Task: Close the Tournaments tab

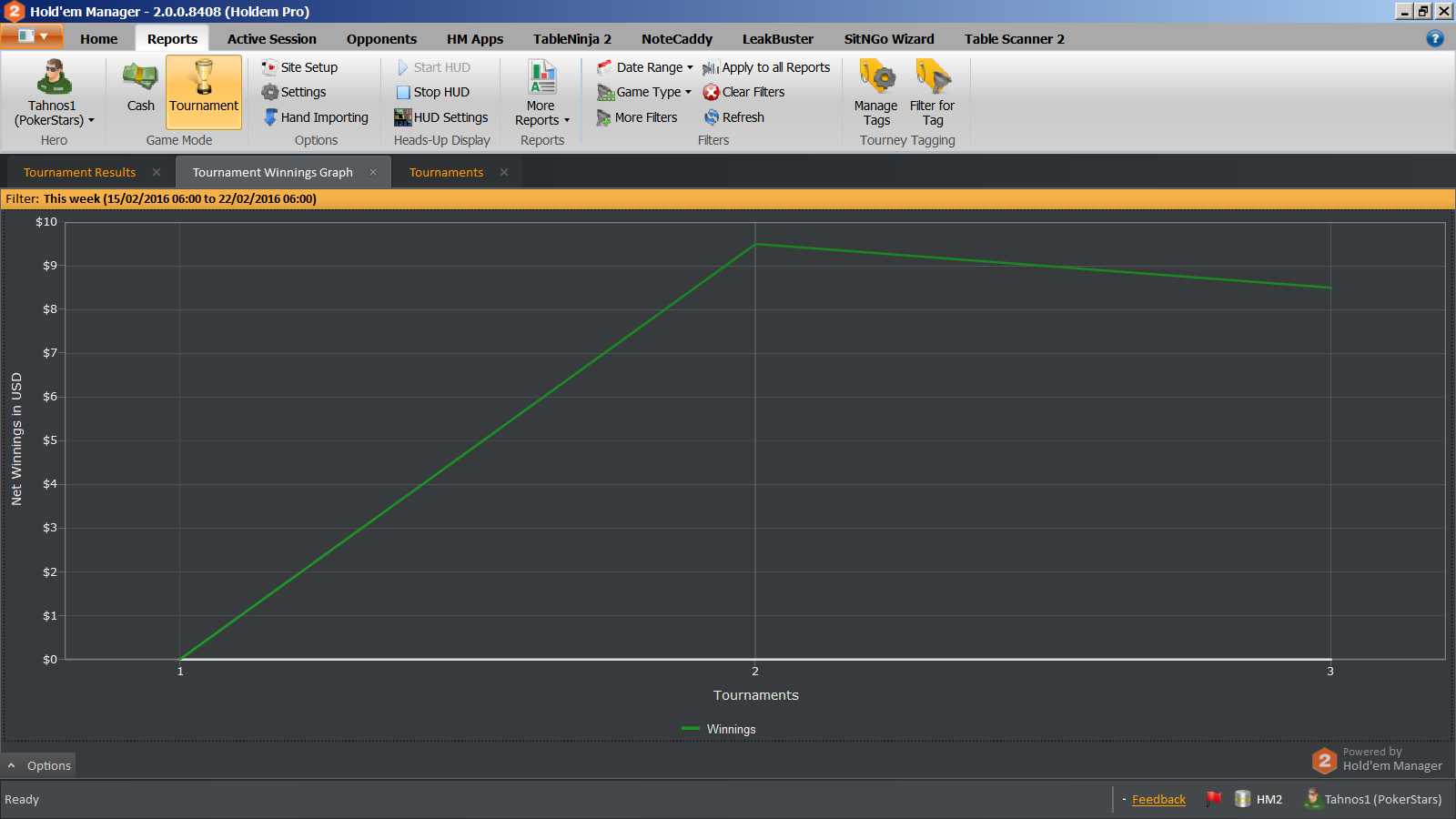Action: [x=504, y=172]
